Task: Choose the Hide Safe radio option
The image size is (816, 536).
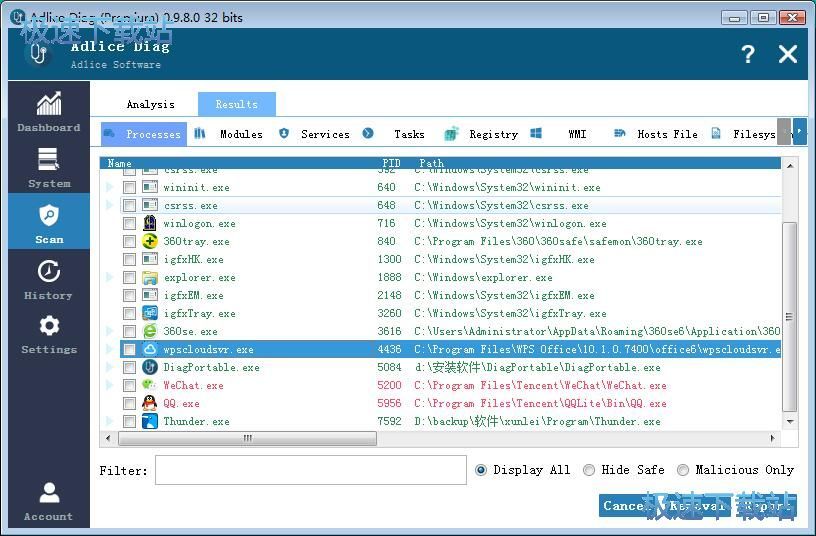Action: [589, 470]
